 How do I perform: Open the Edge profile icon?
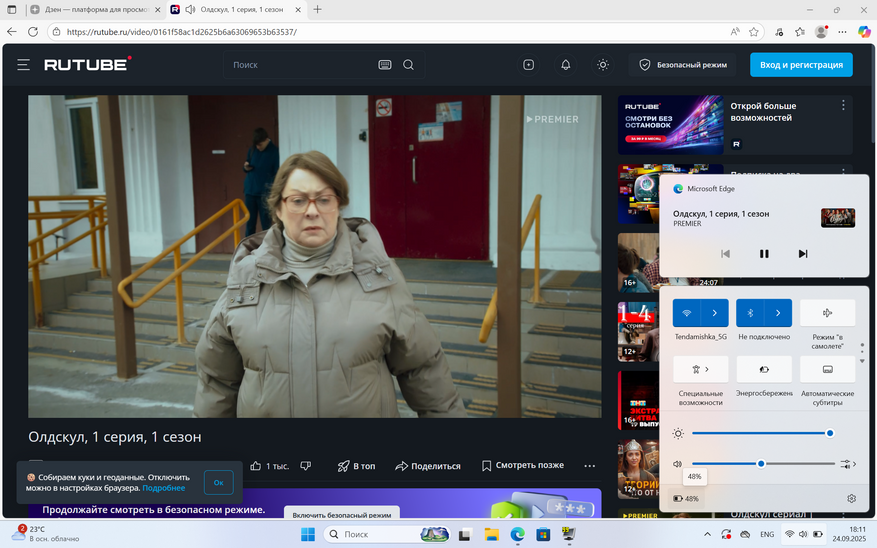(x=821, y=32)
